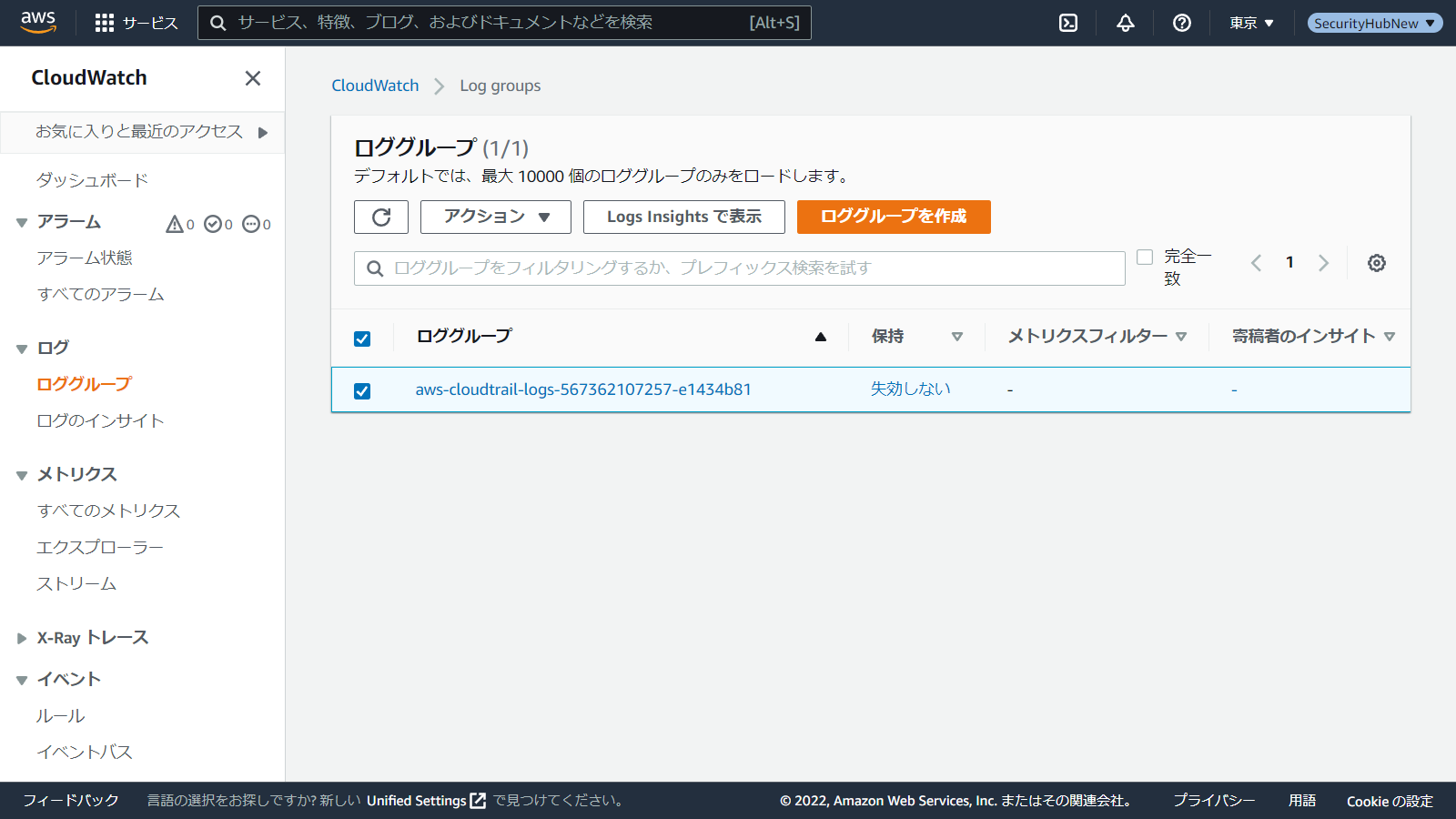The height and width of the screenshot is (819, 1456).
Task: Open the notifications bell icon
Action: coord(1126,23)
